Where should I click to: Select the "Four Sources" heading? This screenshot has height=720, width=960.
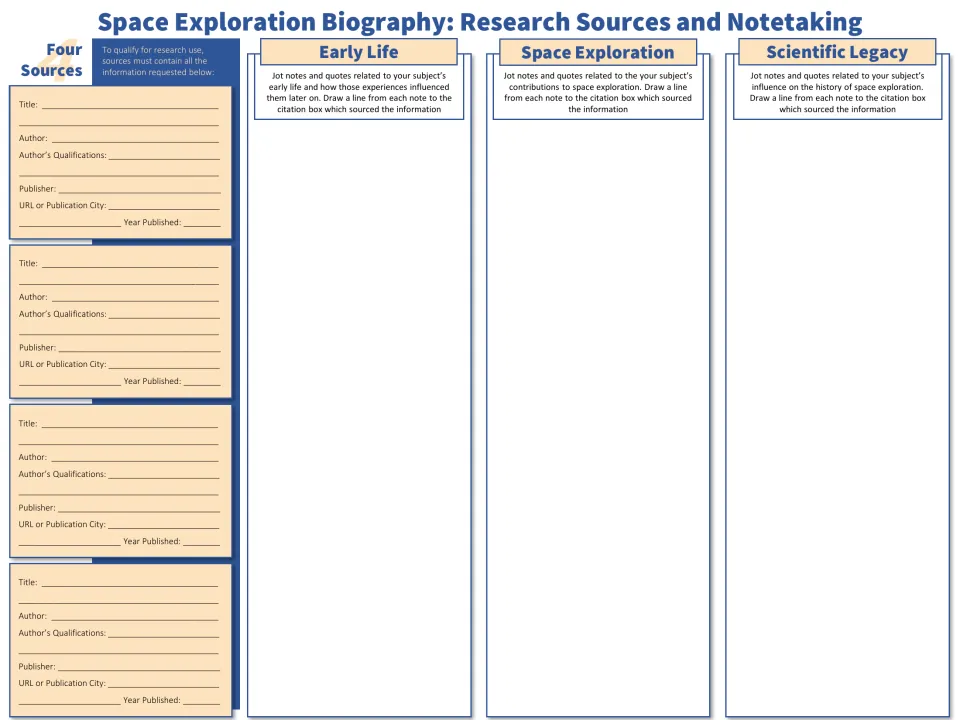pos(51,60)
